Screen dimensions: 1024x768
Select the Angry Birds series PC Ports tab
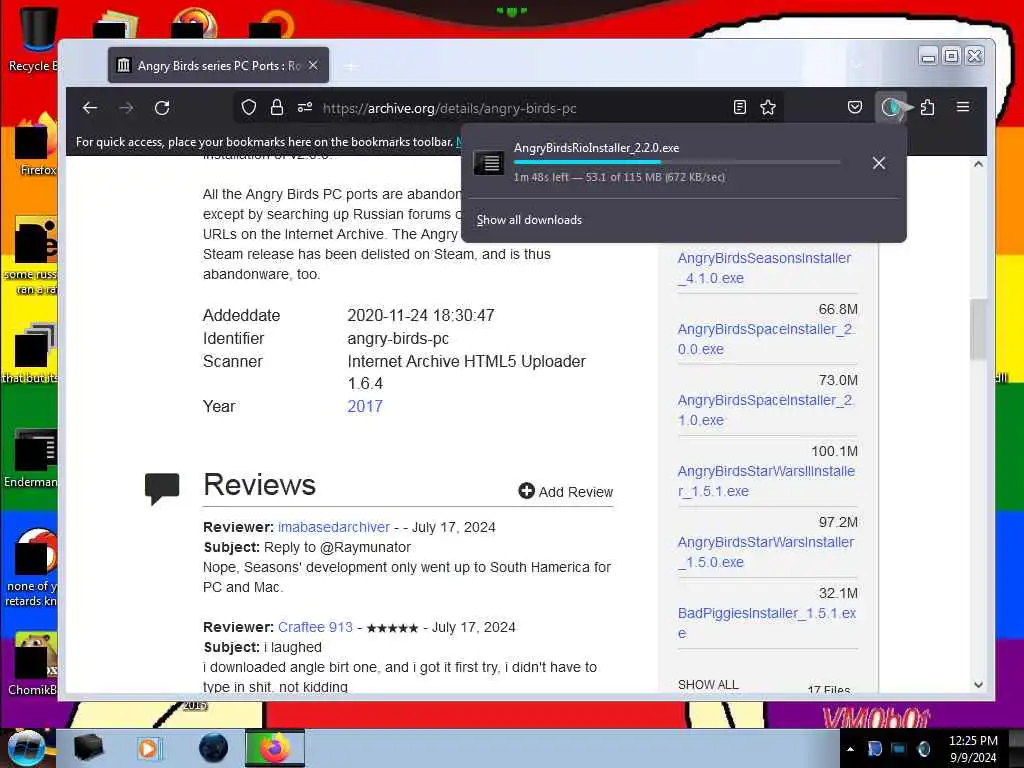click(x=218, y=65)
